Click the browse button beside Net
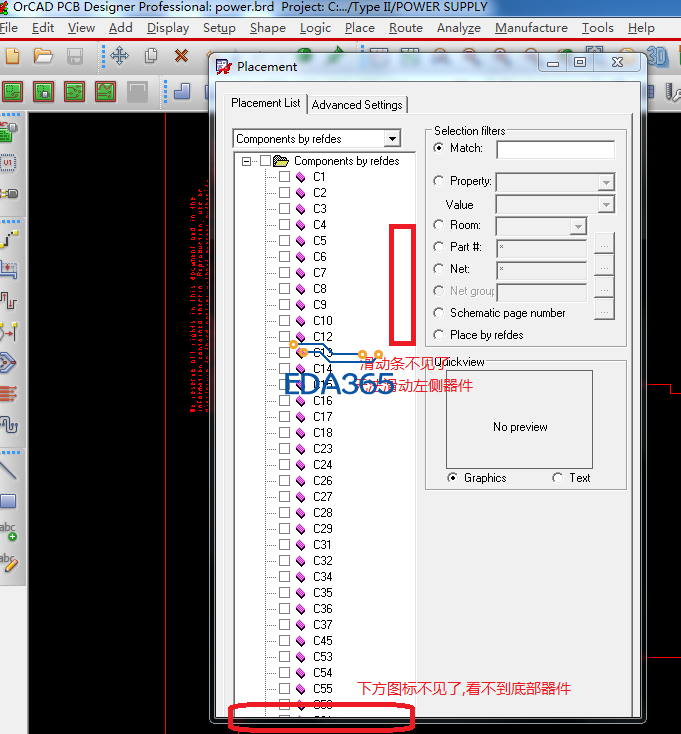This screenshot has width=681, height=734. click(x=604, y=268)
